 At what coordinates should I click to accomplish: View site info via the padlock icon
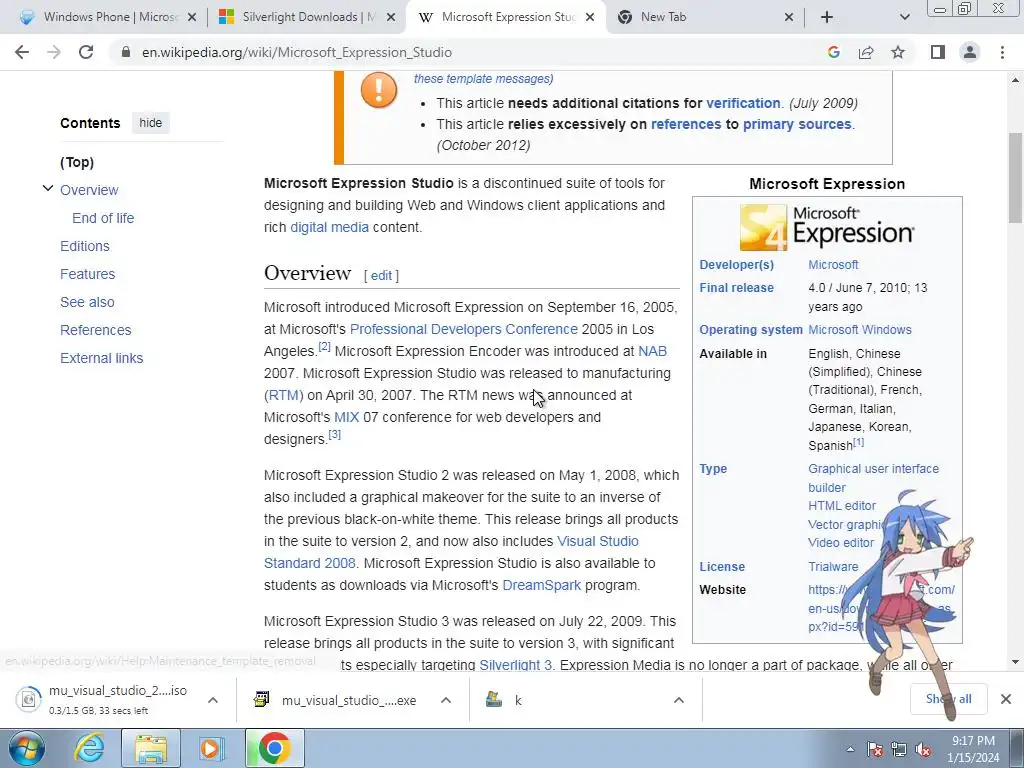(x=126, y=52)
